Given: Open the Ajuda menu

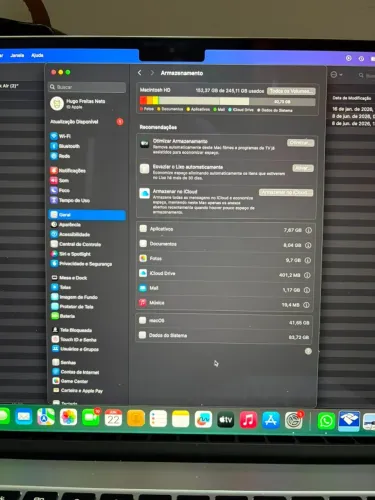Looking at the screenshot, I should pyautogui.click(x=37, y=55).
